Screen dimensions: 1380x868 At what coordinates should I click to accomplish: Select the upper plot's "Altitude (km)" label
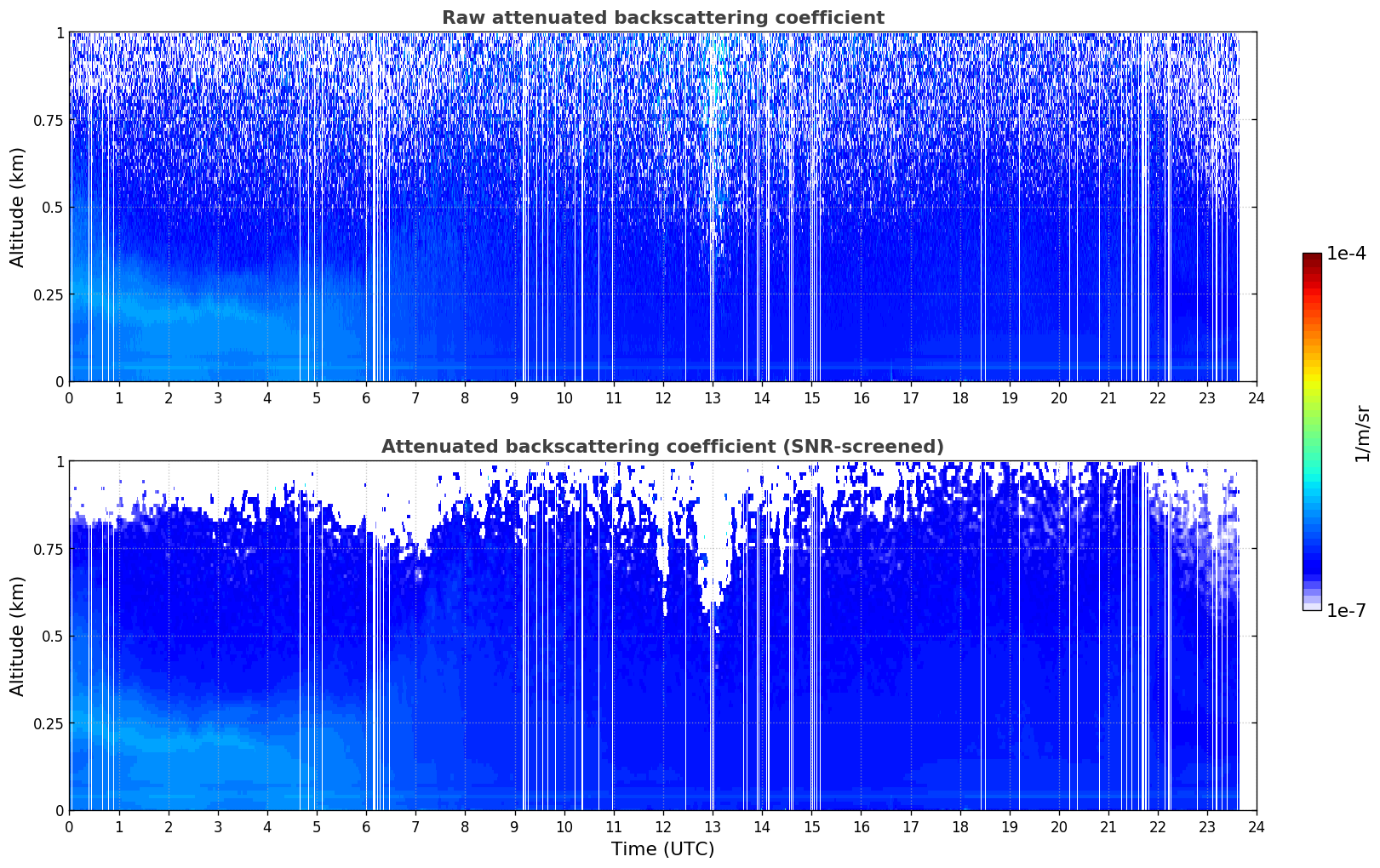point(18,207)
